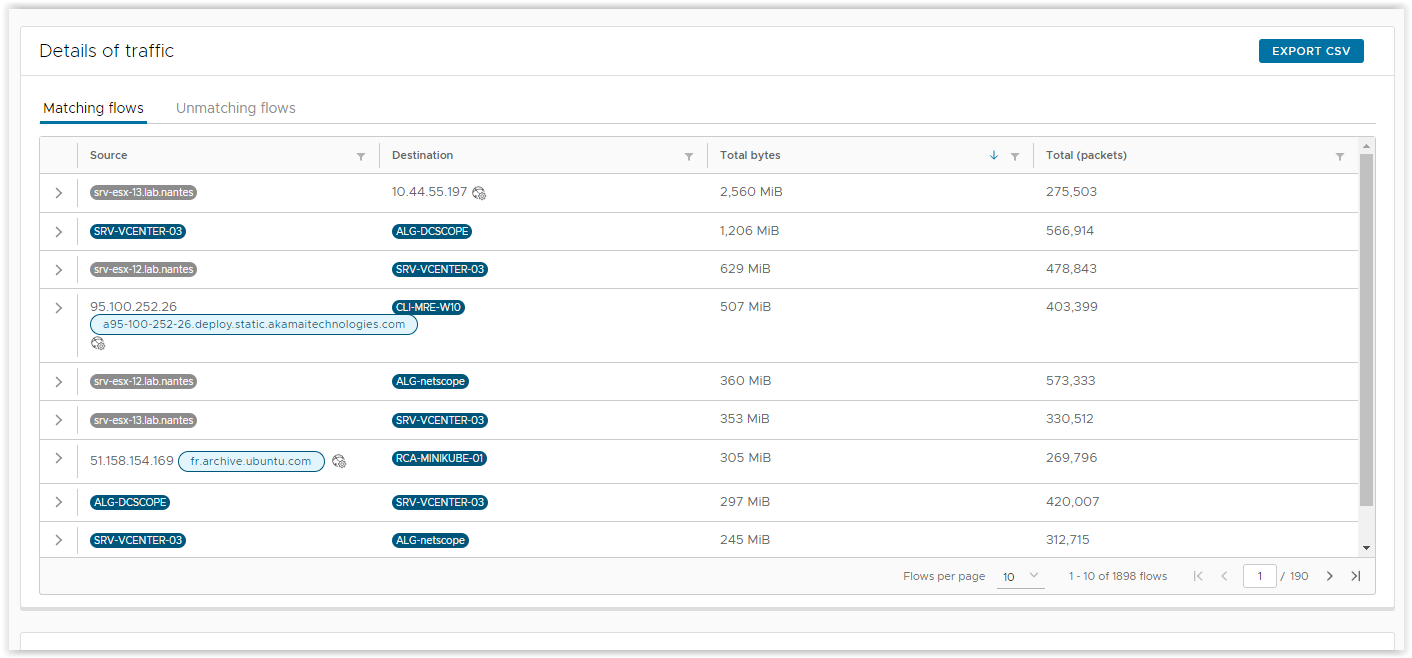Open the Destination column filter icon
Viewport: 1412px width, 658px height.
click(689, 156)
